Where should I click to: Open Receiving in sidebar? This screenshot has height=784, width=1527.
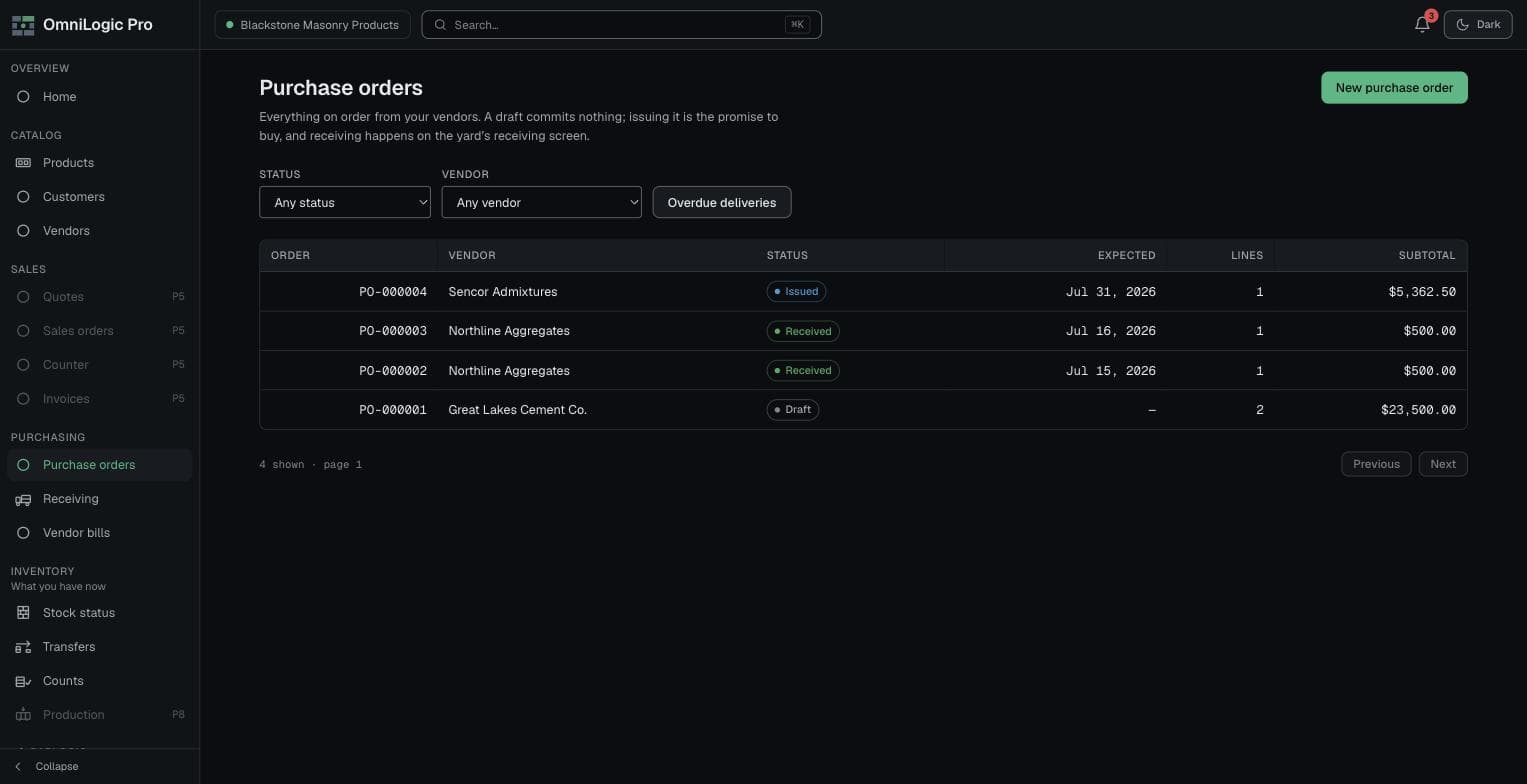pyautogui.click(x=100, y=499)
